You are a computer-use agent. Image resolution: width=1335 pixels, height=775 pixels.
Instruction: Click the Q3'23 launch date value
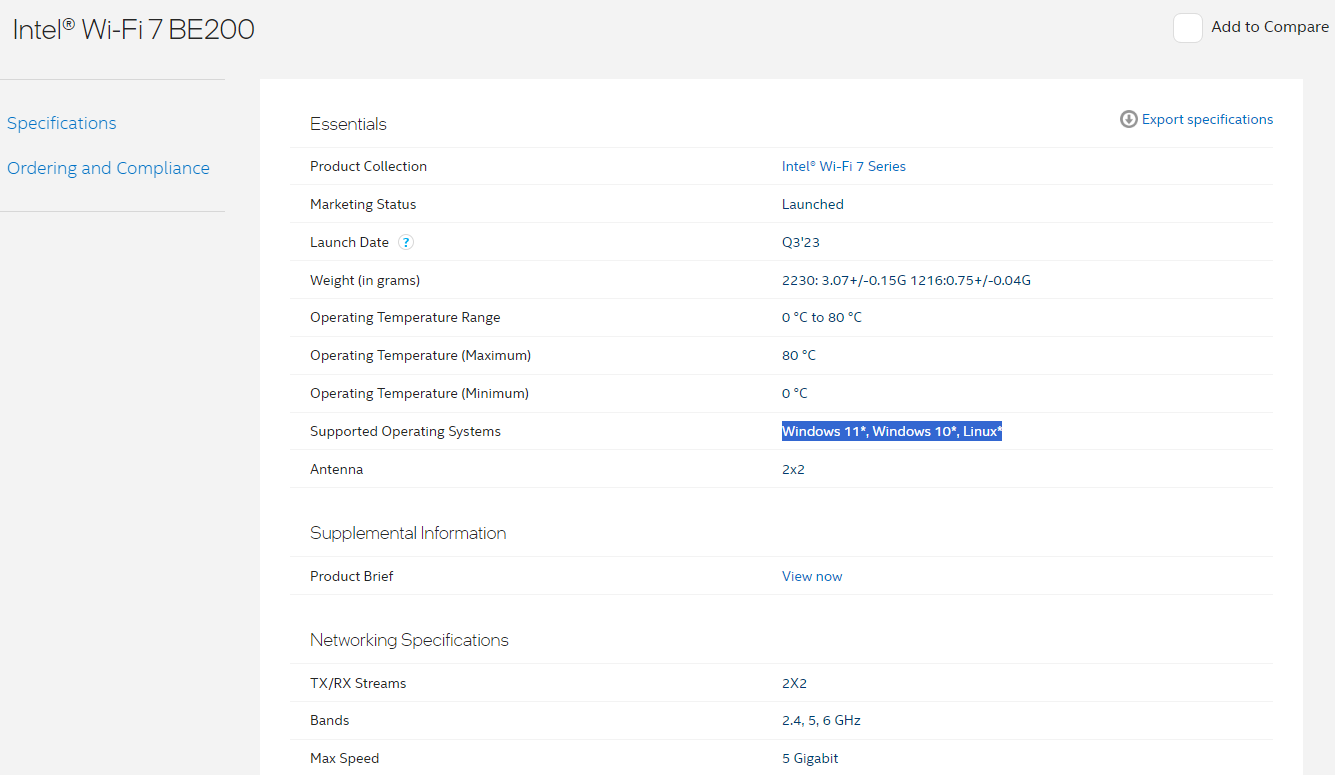(x=801, y=242)
